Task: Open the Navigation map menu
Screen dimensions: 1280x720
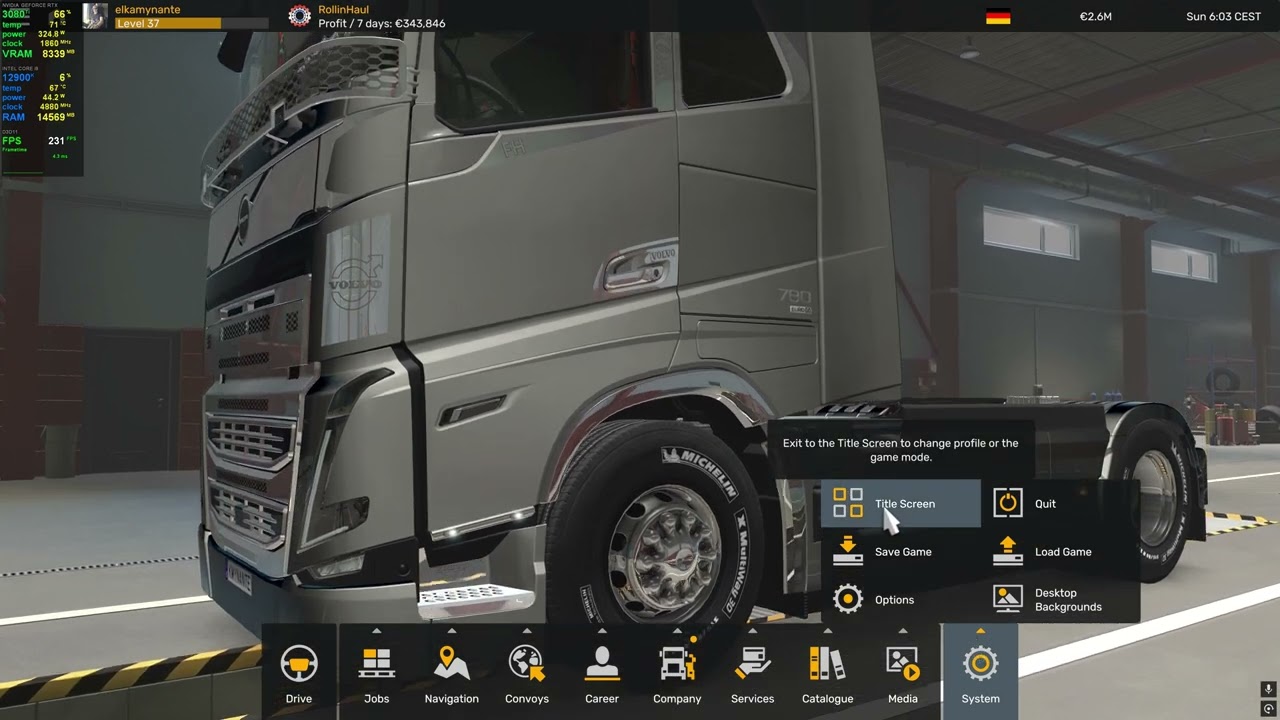Action: 451,672
